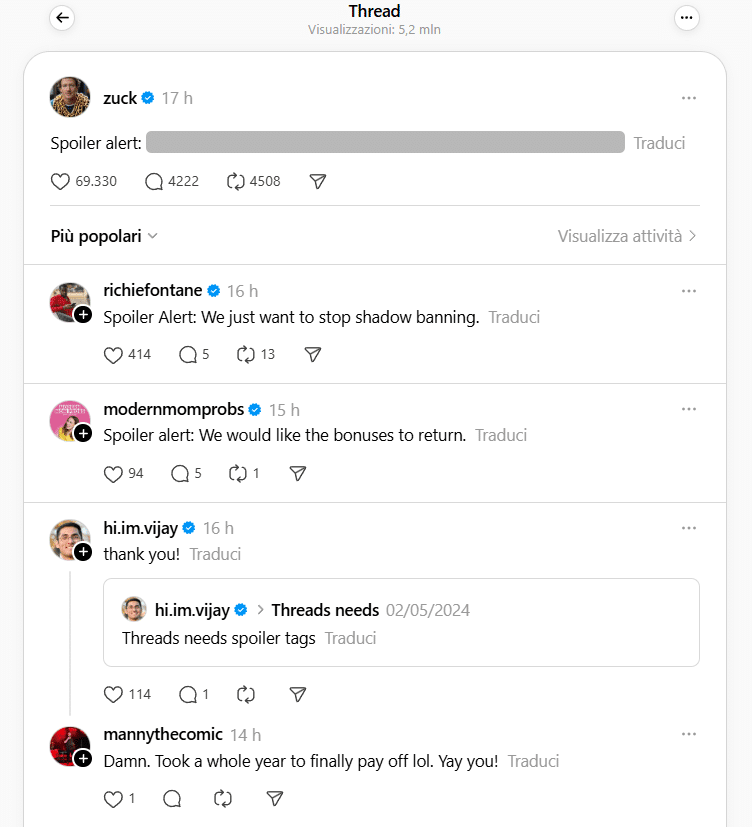Follow modernmomprobs via avatar plus badge
Viewport: 752px width, 827px height.
[83, 433]
